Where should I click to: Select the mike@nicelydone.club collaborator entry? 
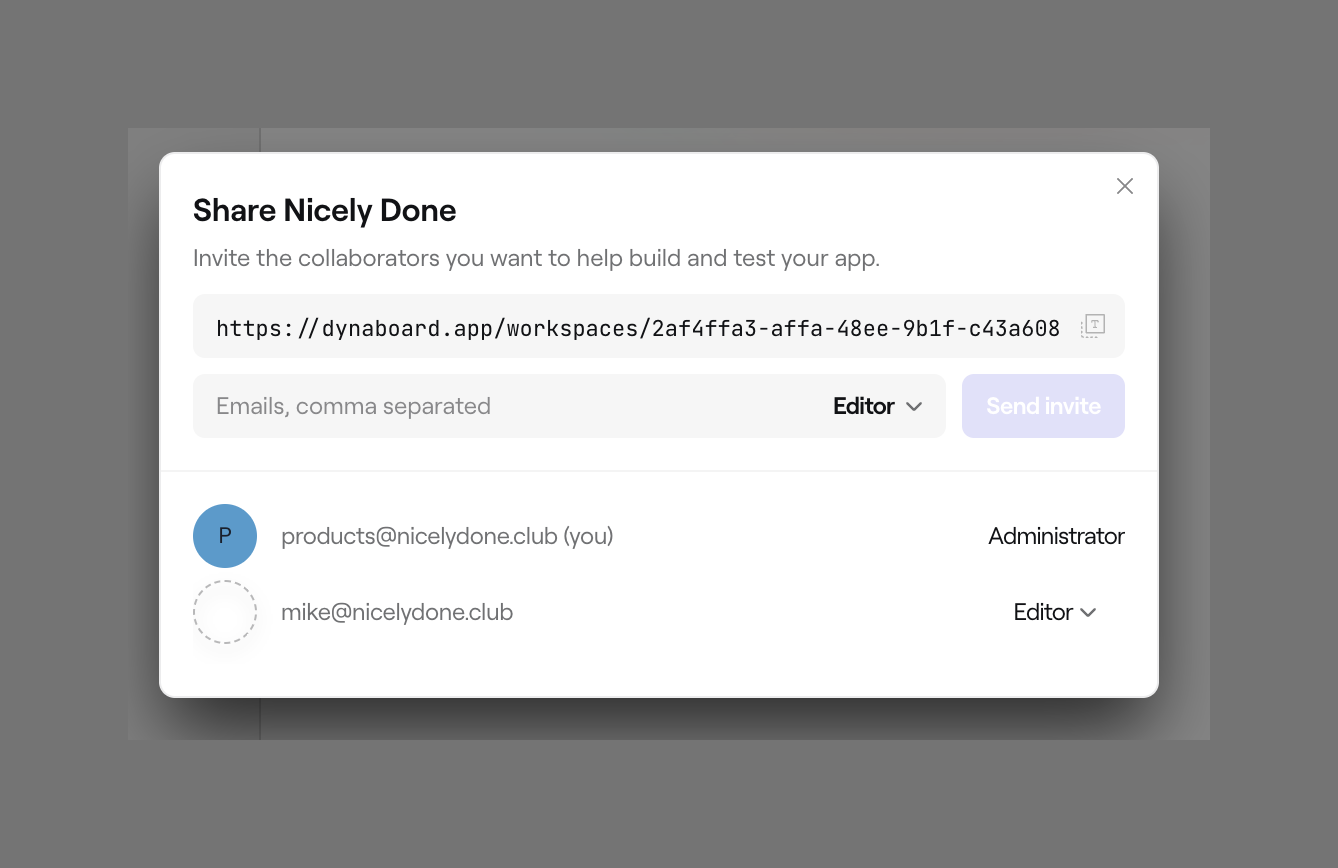pyautogui.click(x=397, y=612)
